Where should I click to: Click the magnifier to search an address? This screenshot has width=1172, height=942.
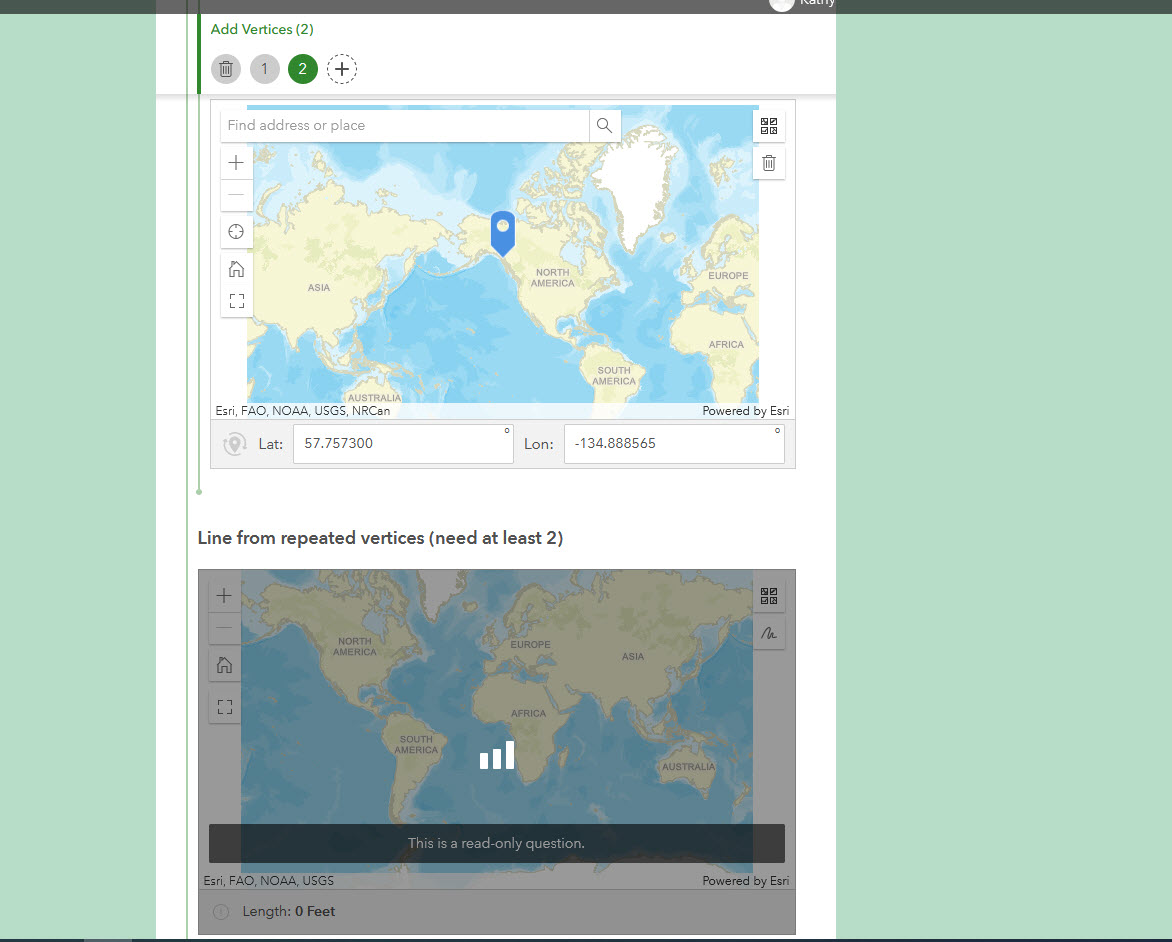click(x=604, y=125)
